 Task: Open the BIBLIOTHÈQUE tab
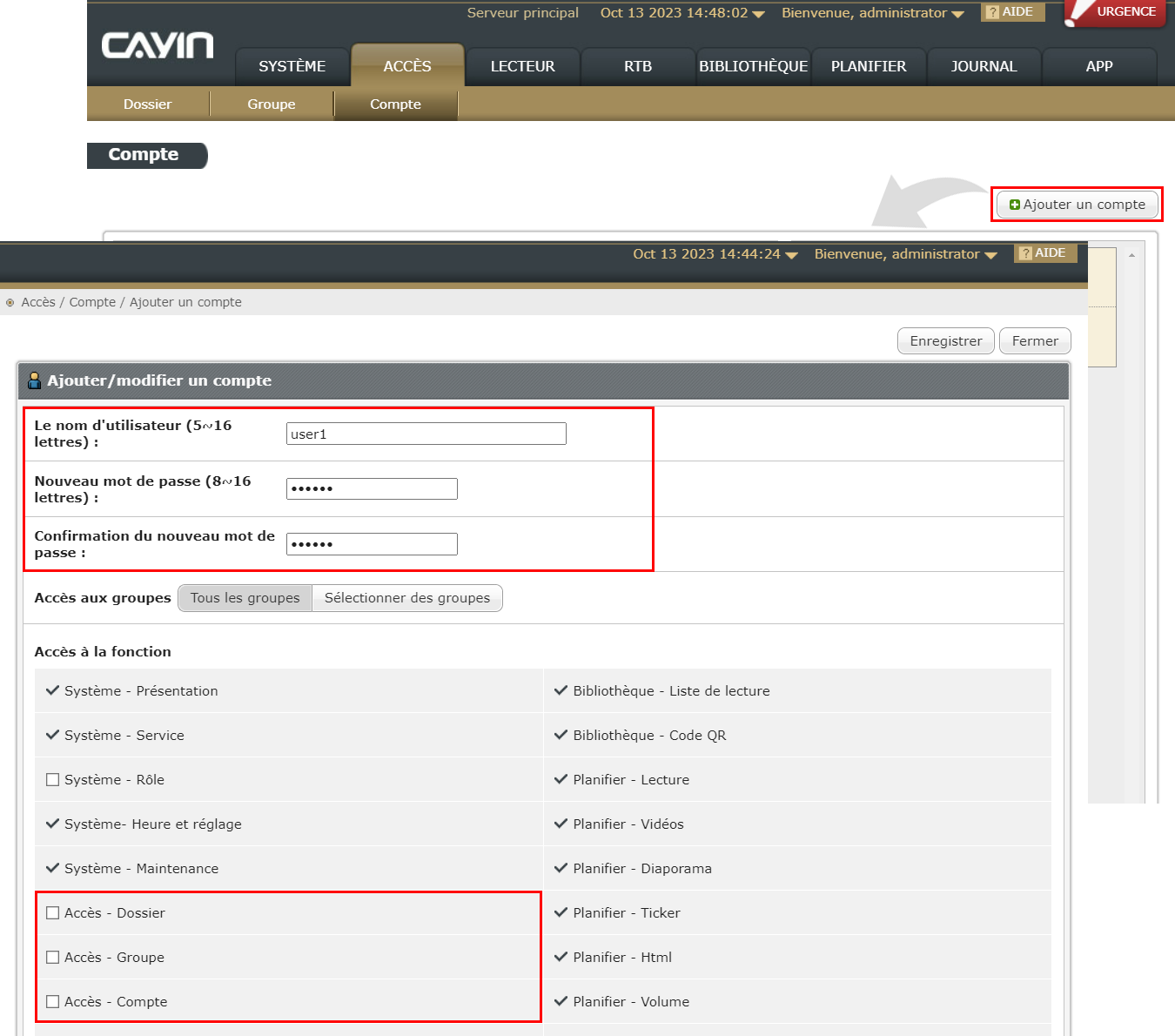[x=753, y=66]
